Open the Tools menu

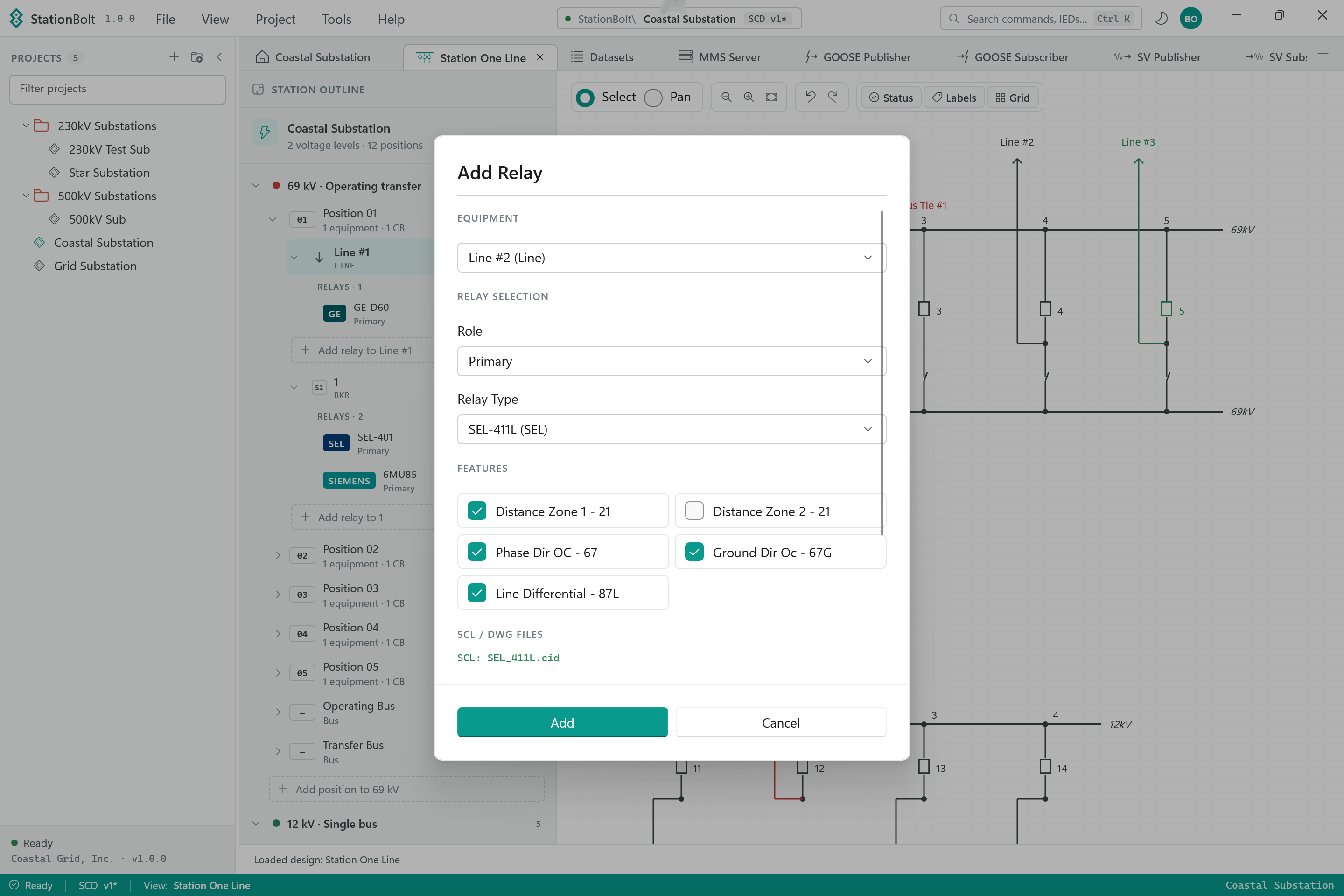click(336, 19)
